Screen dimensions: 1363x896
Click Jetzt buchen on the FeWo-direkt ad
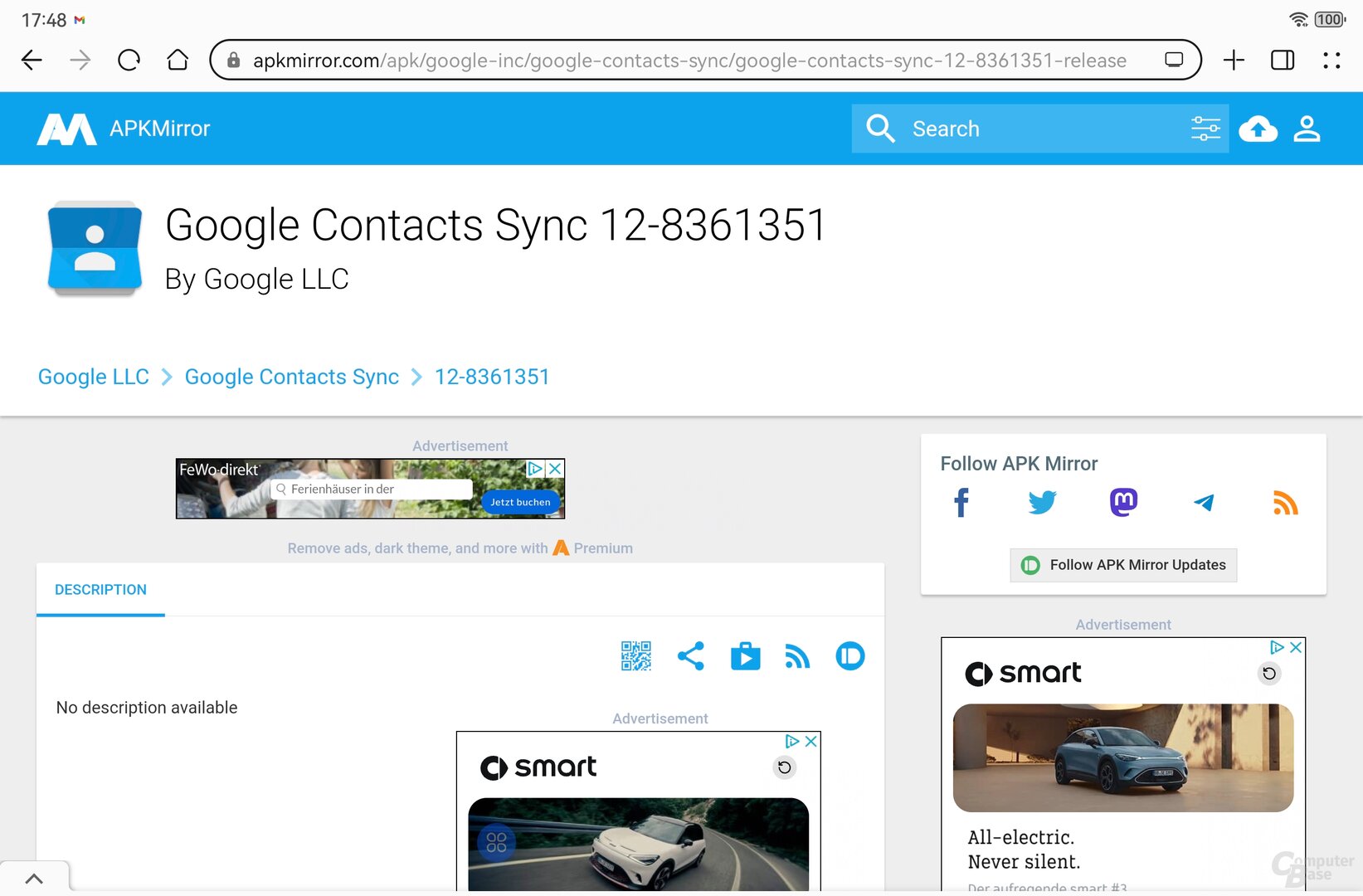tap(520, 502)
